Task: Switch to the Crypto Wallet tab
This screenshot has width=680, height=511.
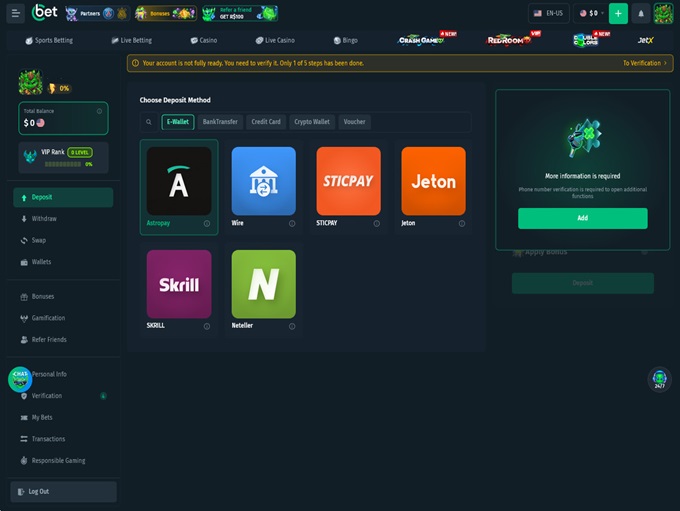Action: (x=312, y=122)
